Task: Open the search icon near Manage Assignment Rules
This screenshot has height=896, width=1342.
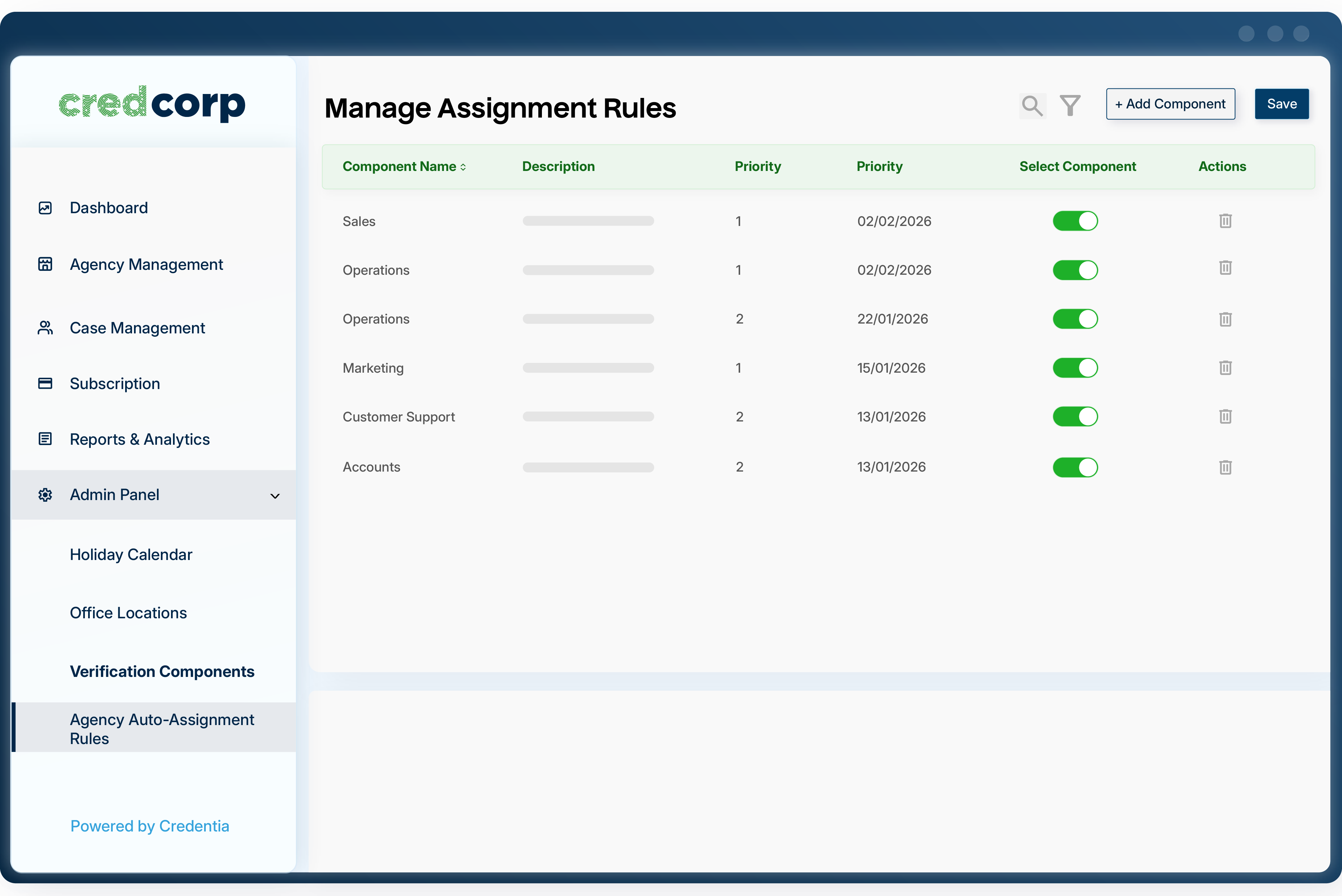Action: point(1032,104)
